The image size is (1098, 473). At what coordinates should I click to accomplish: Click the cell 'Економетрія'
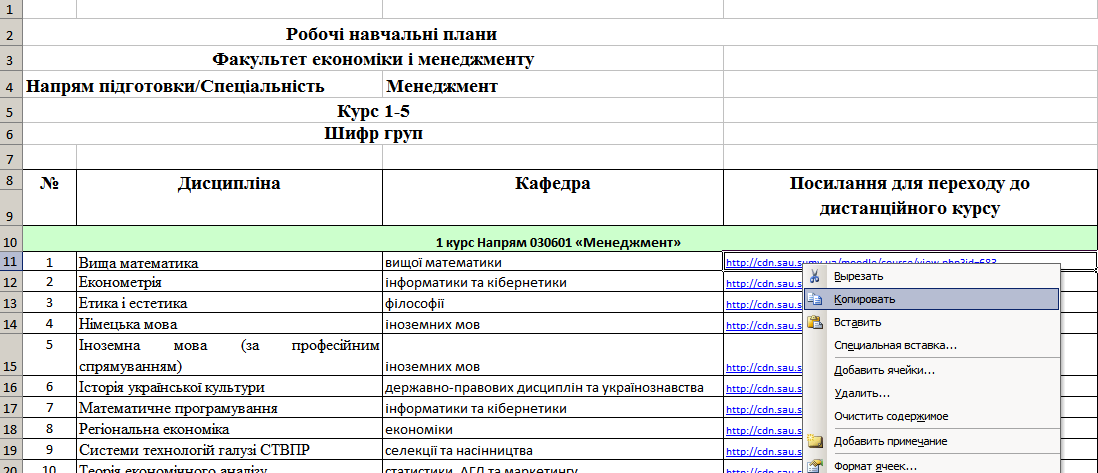(229, 282)
